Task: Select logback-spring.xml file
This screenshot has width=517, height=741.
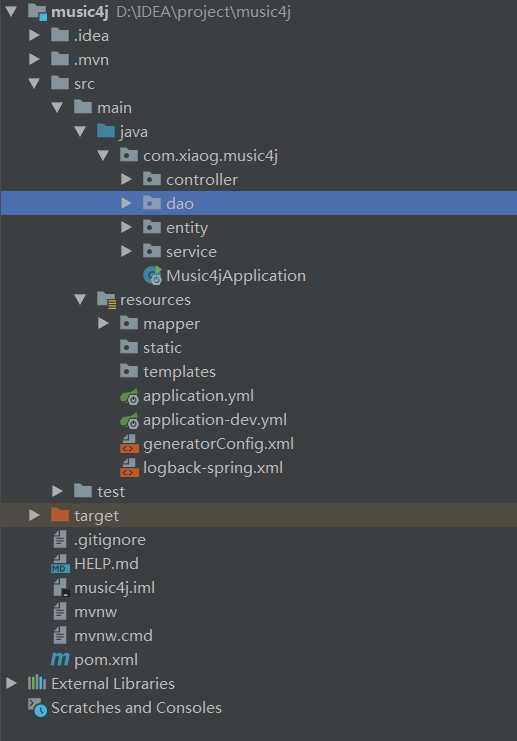Action: [x=213, y=468]
